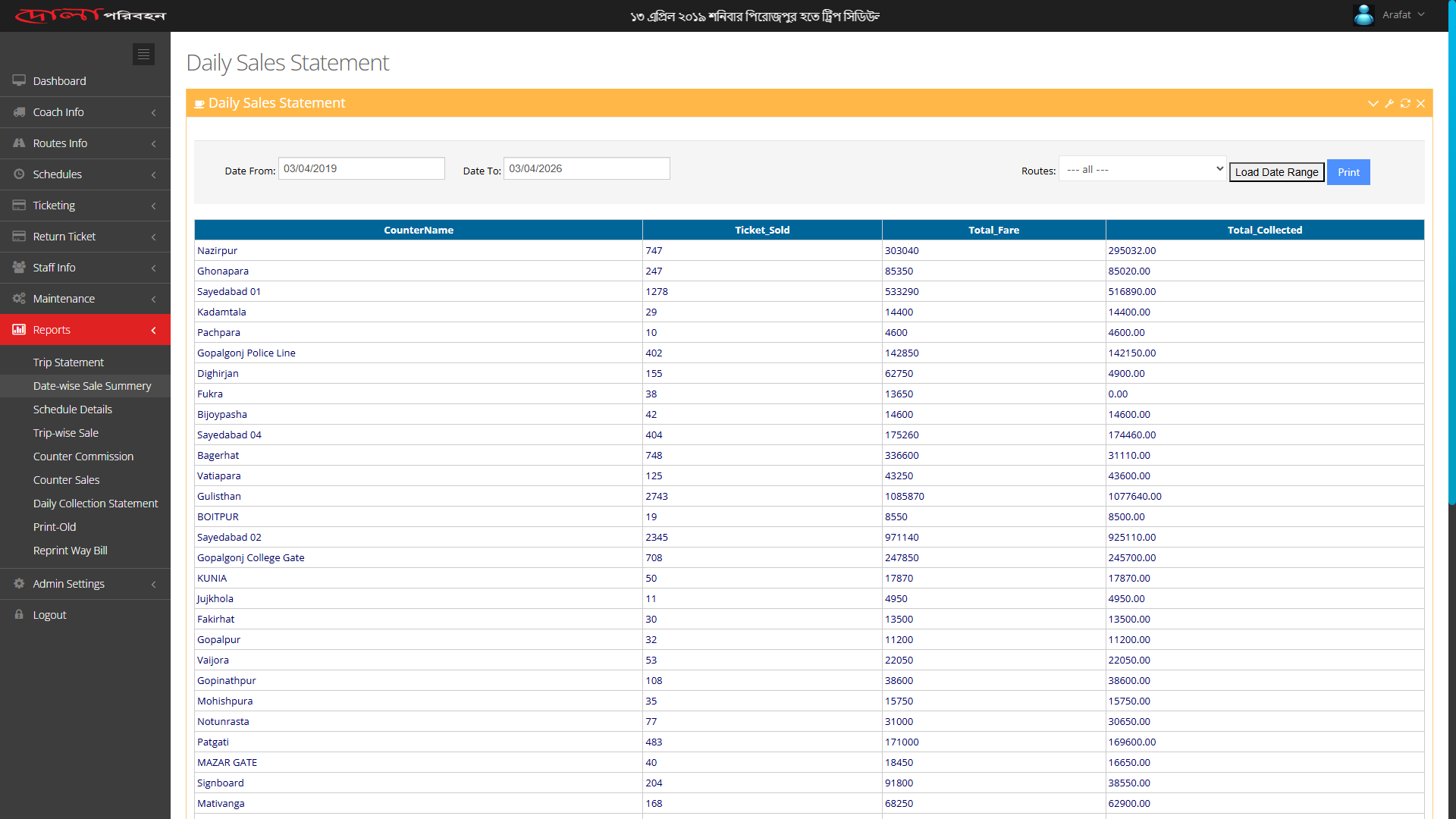Collapse panel with the chevron-down icon
Viewport: 1456px width, 819px height.
click(x=1373, y=103)
